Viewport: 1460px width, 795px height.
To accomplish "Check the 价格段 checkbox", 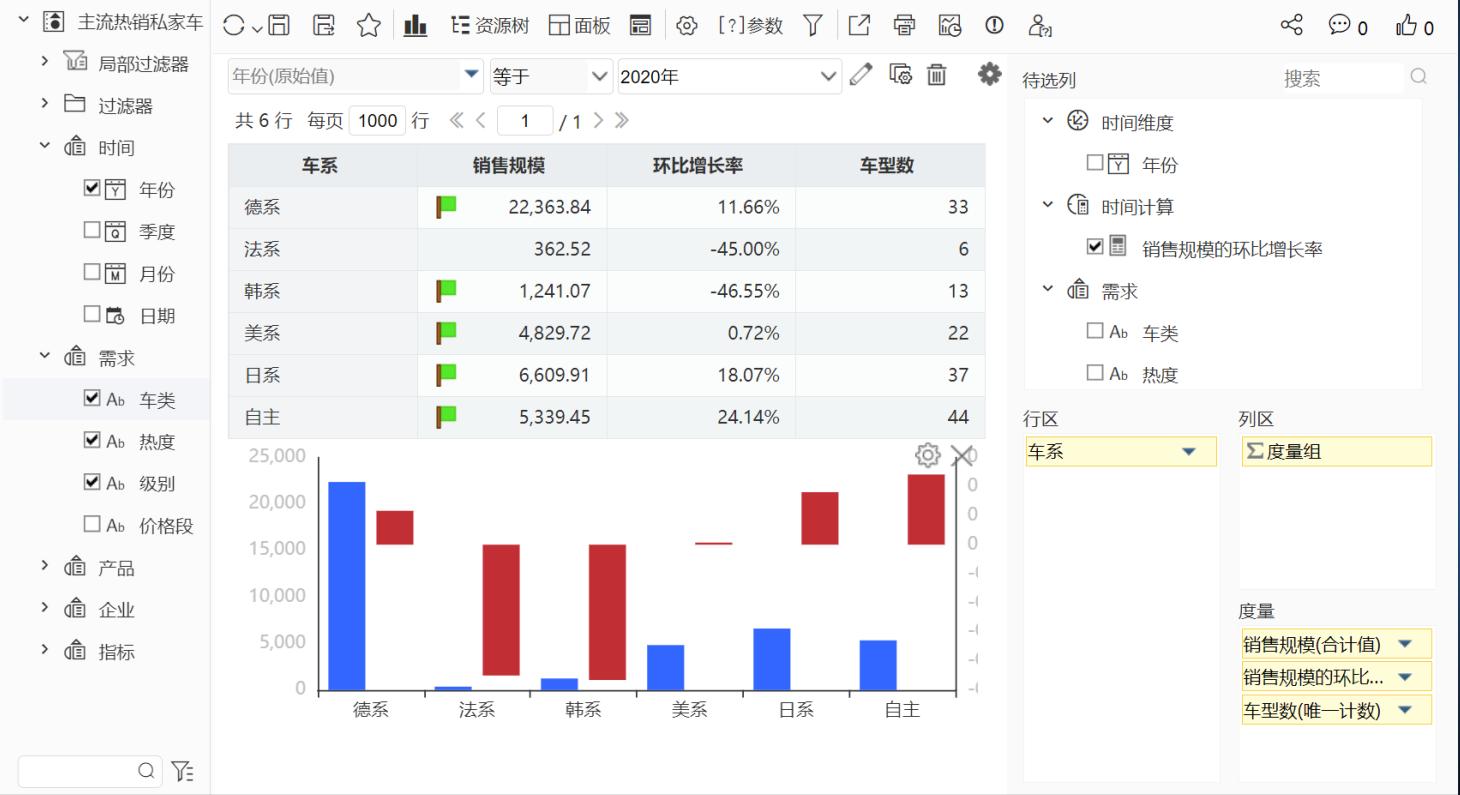I will [x=92, y=525].
